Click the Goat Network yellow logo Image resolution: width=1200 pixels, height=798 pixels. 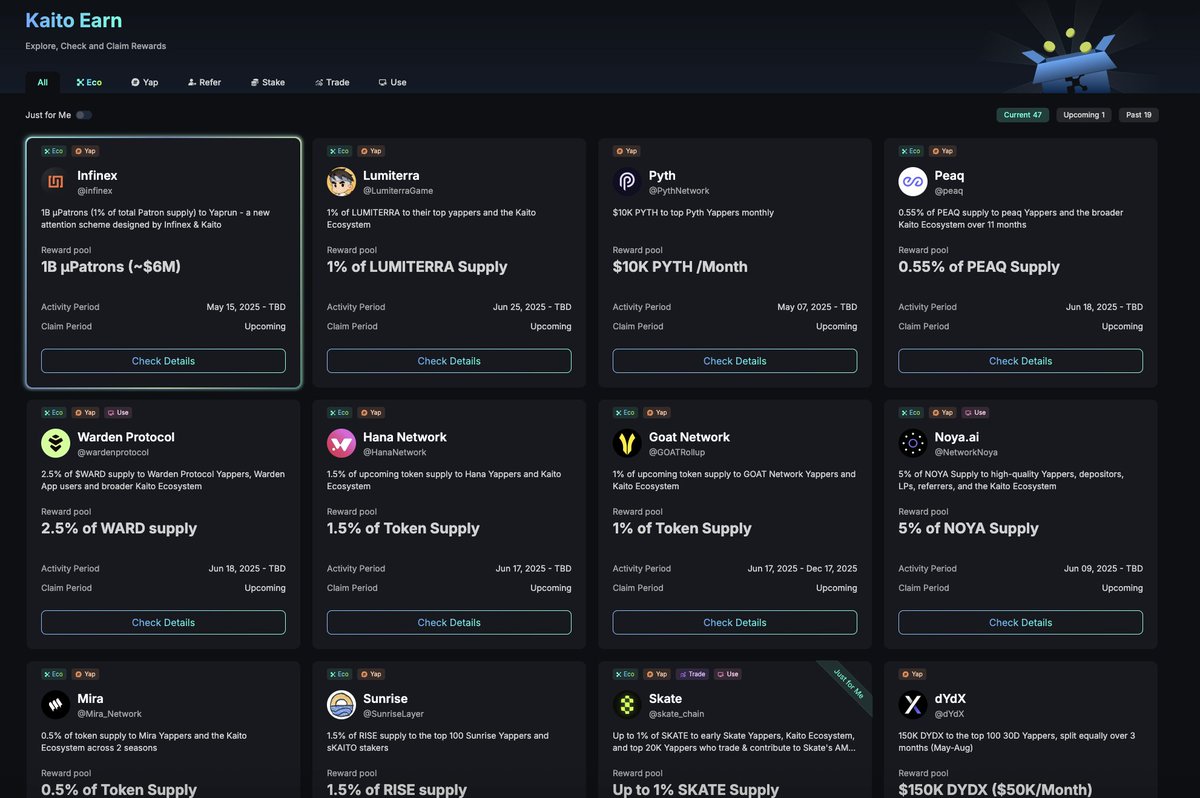627,443
